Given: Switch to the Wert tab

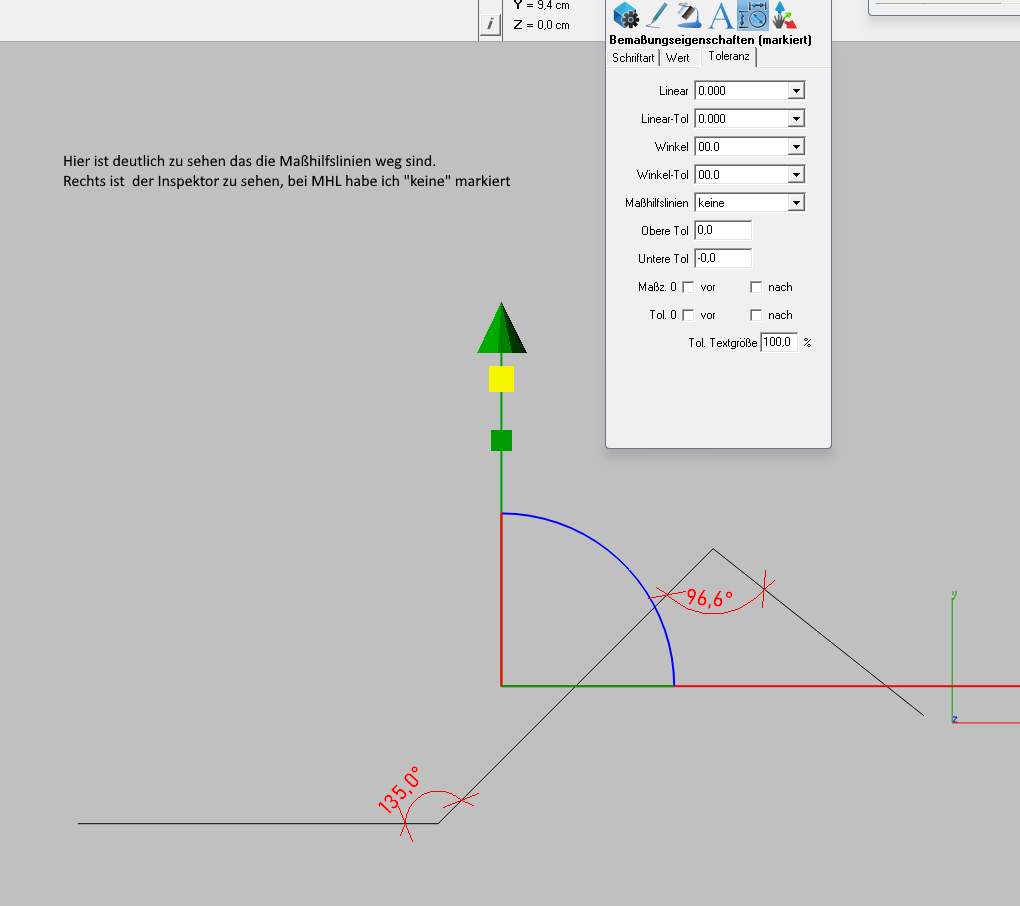Looking at the screenshot, I should pyautogui.click(x=678, y=58).
